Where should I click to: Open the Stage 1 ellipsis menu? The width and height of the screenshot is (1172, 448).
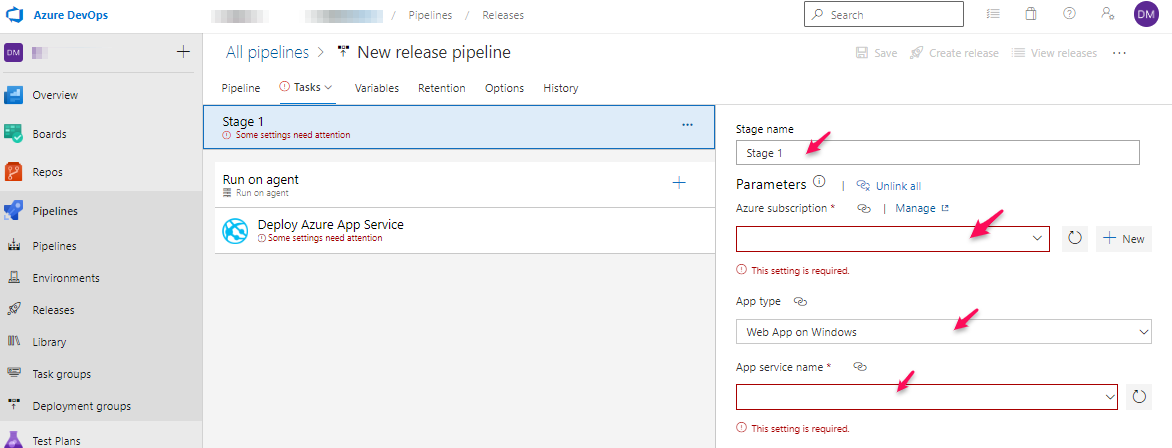click(x=688, y=124)
